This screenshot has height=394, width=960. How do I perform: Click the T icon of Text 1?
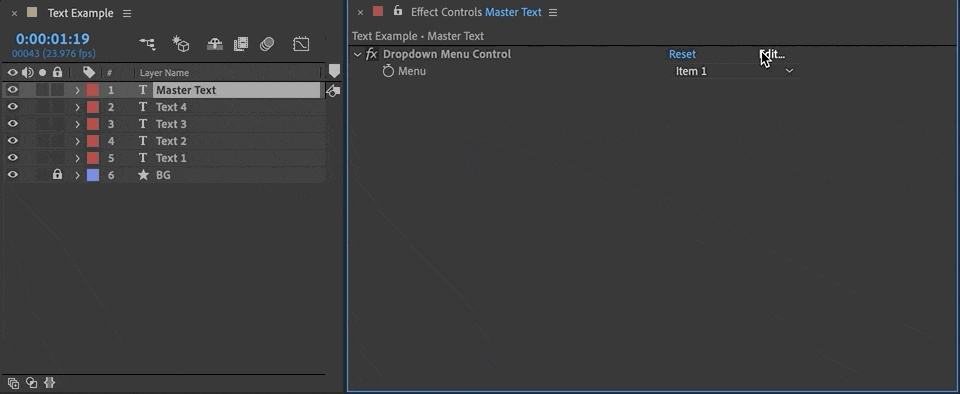(143, 158)
